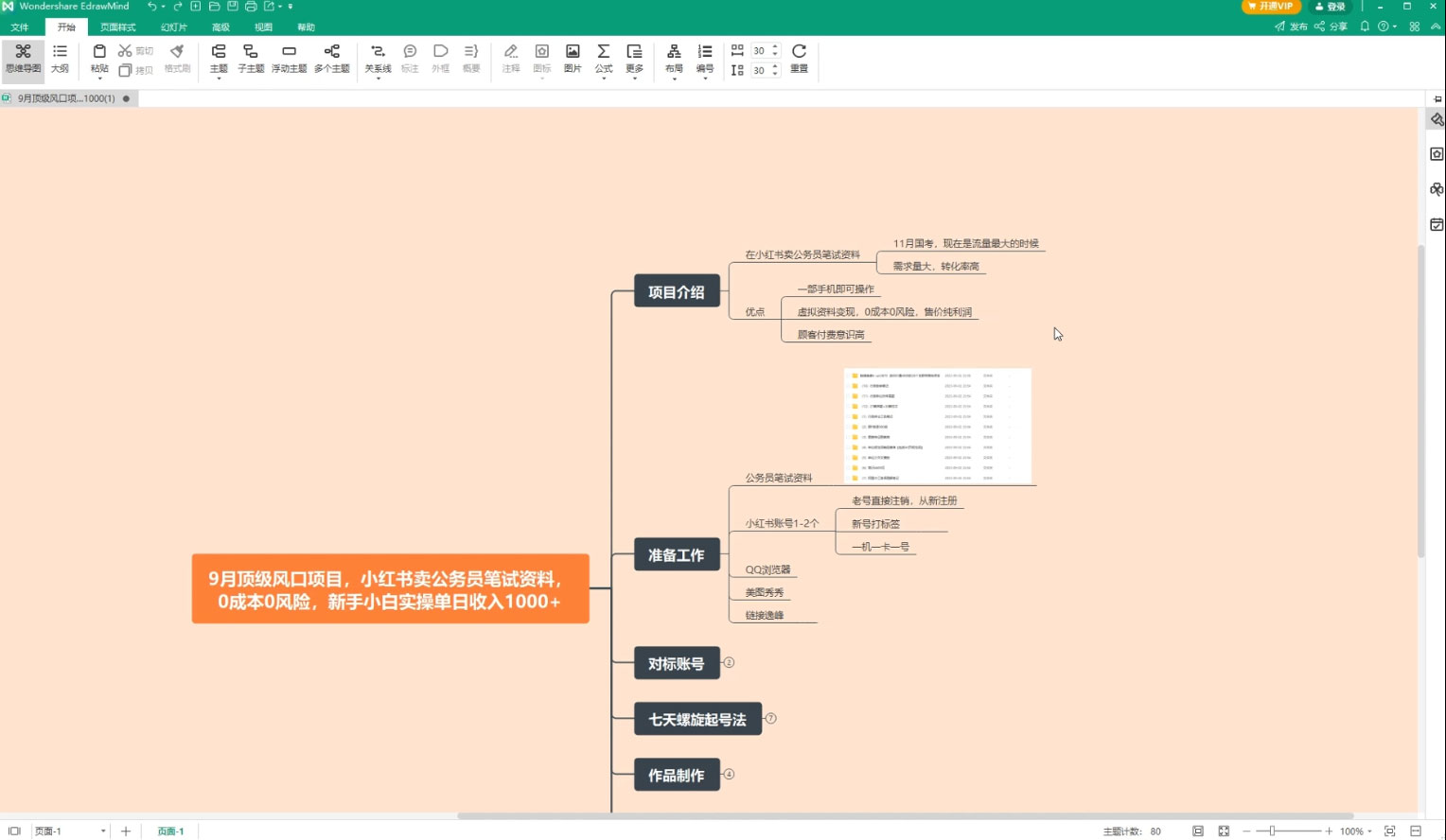Insert an image with the 图片 tool
1446x840 pixels.
point(572,59)
